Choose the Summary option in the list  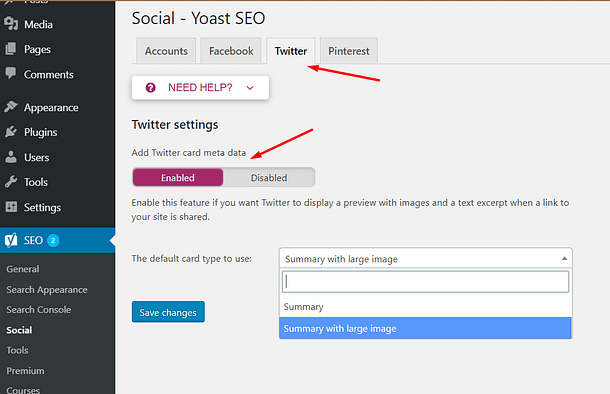pyautogui.click(x=426, y=306)
